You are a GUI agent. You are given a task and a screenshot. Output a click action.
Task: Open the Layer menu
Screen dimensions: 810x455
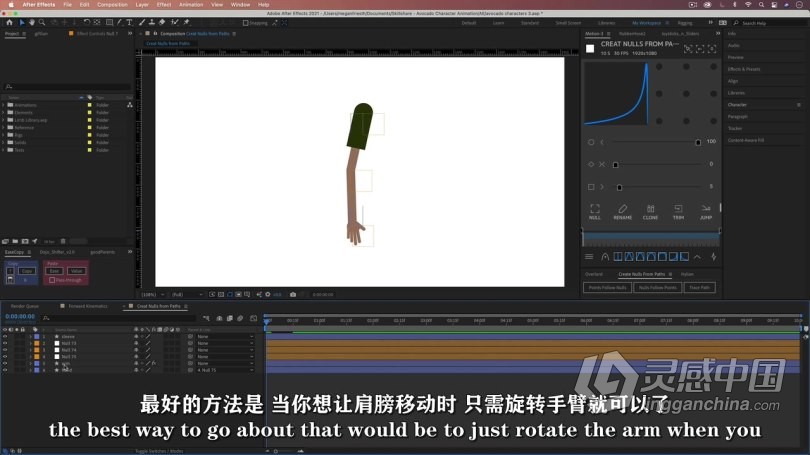coord(142,5)
